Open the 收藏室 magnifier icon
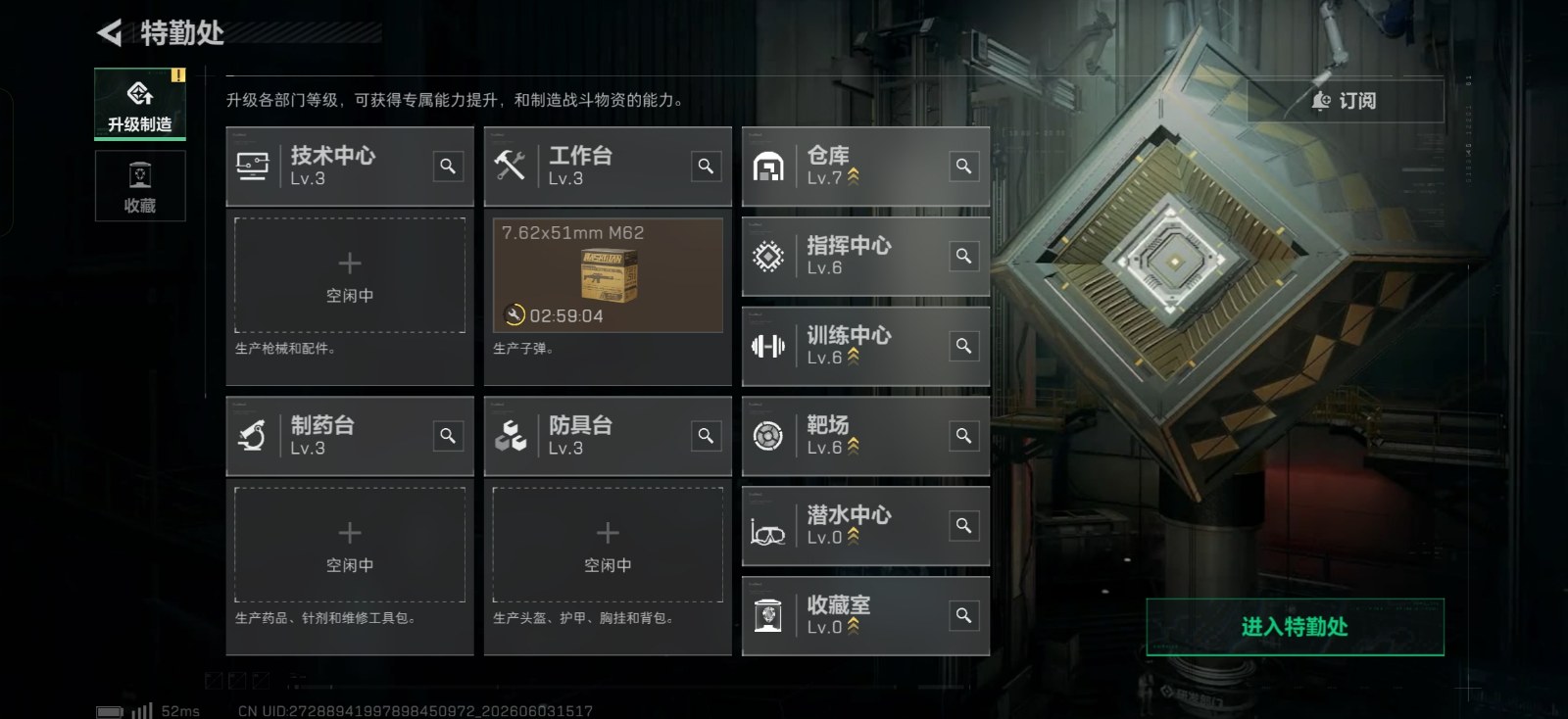This screenshot has height=719, width=1568. tap(964, 615)
